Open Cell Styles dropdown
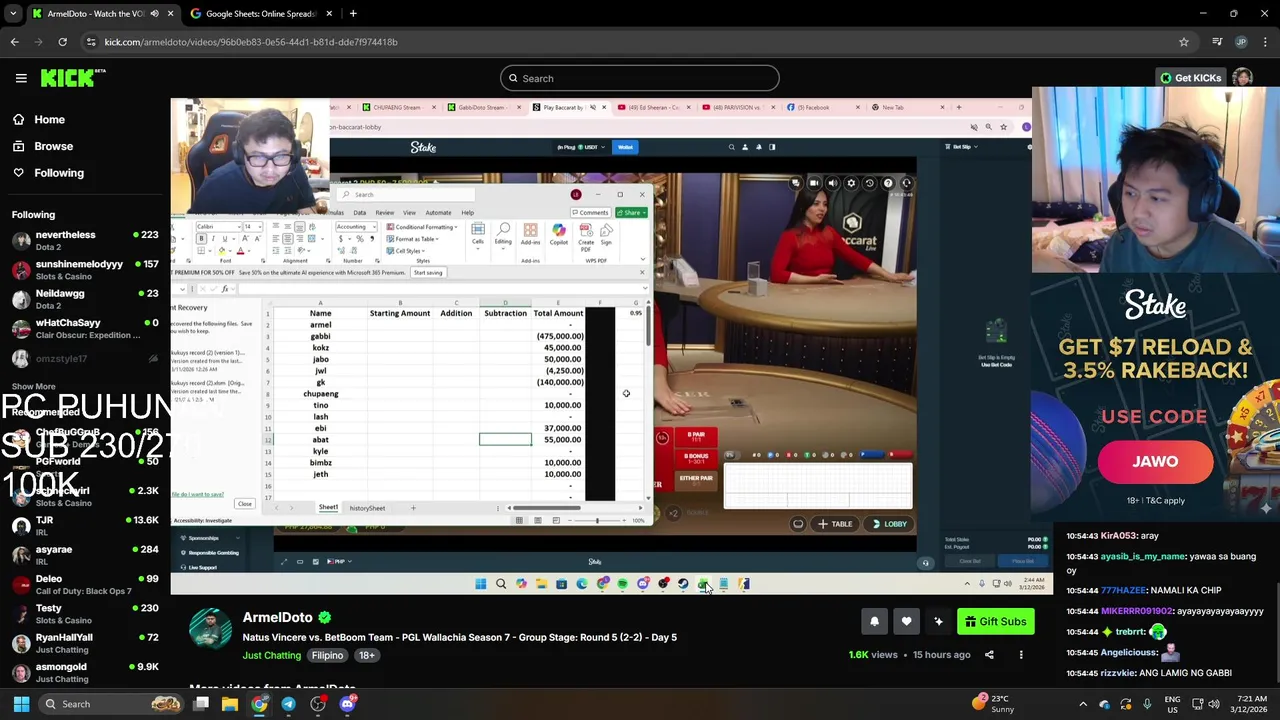The image size is (1280, 720). click(407, 251)
